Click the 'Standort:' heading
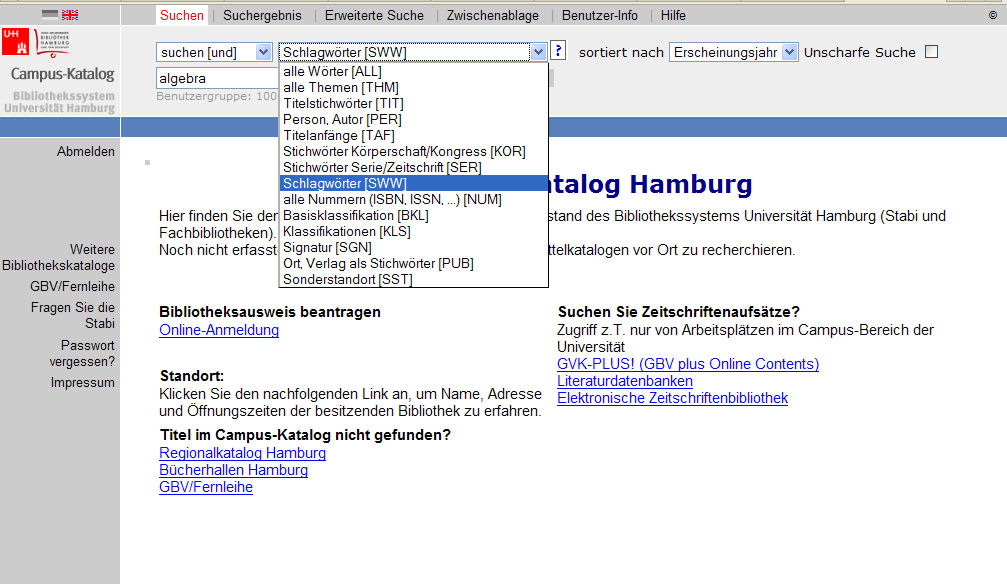The width and height of the screenshot is (1007, 584). (191, 376)
